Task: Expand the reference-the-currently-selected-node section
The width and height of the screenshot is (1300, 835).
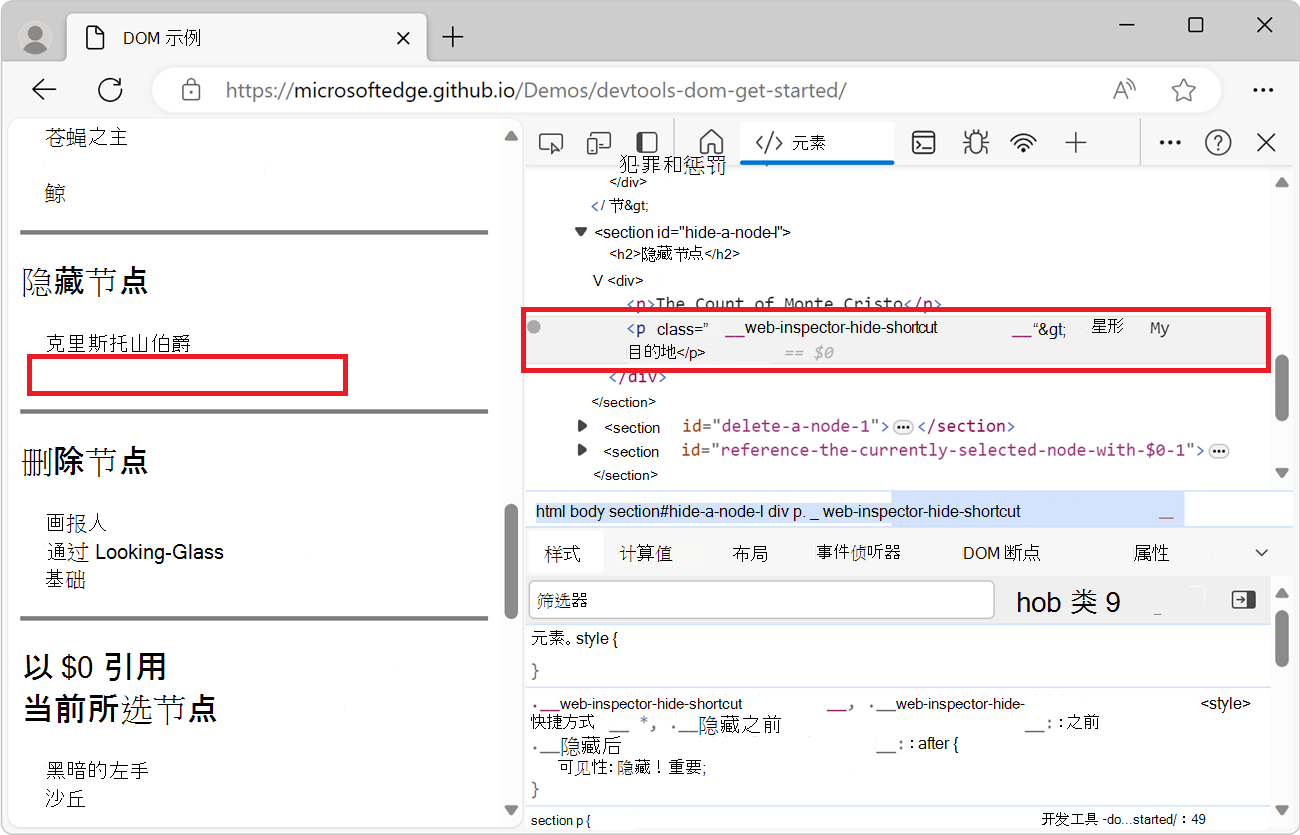Action: point(582,450)
